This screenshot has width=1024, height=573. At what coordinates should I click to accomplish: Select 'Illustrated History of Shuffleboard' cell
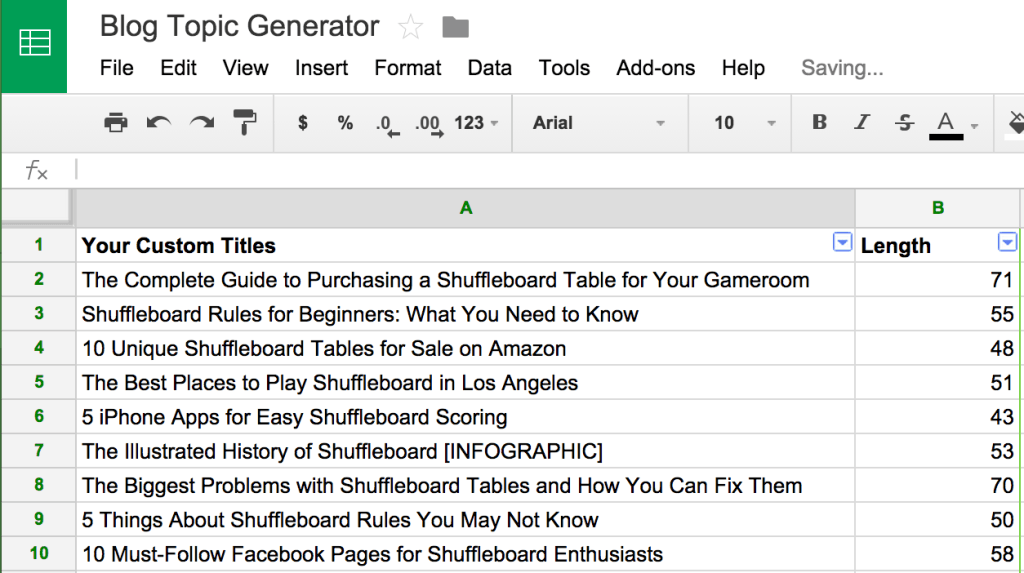click(x=465, y=451)
